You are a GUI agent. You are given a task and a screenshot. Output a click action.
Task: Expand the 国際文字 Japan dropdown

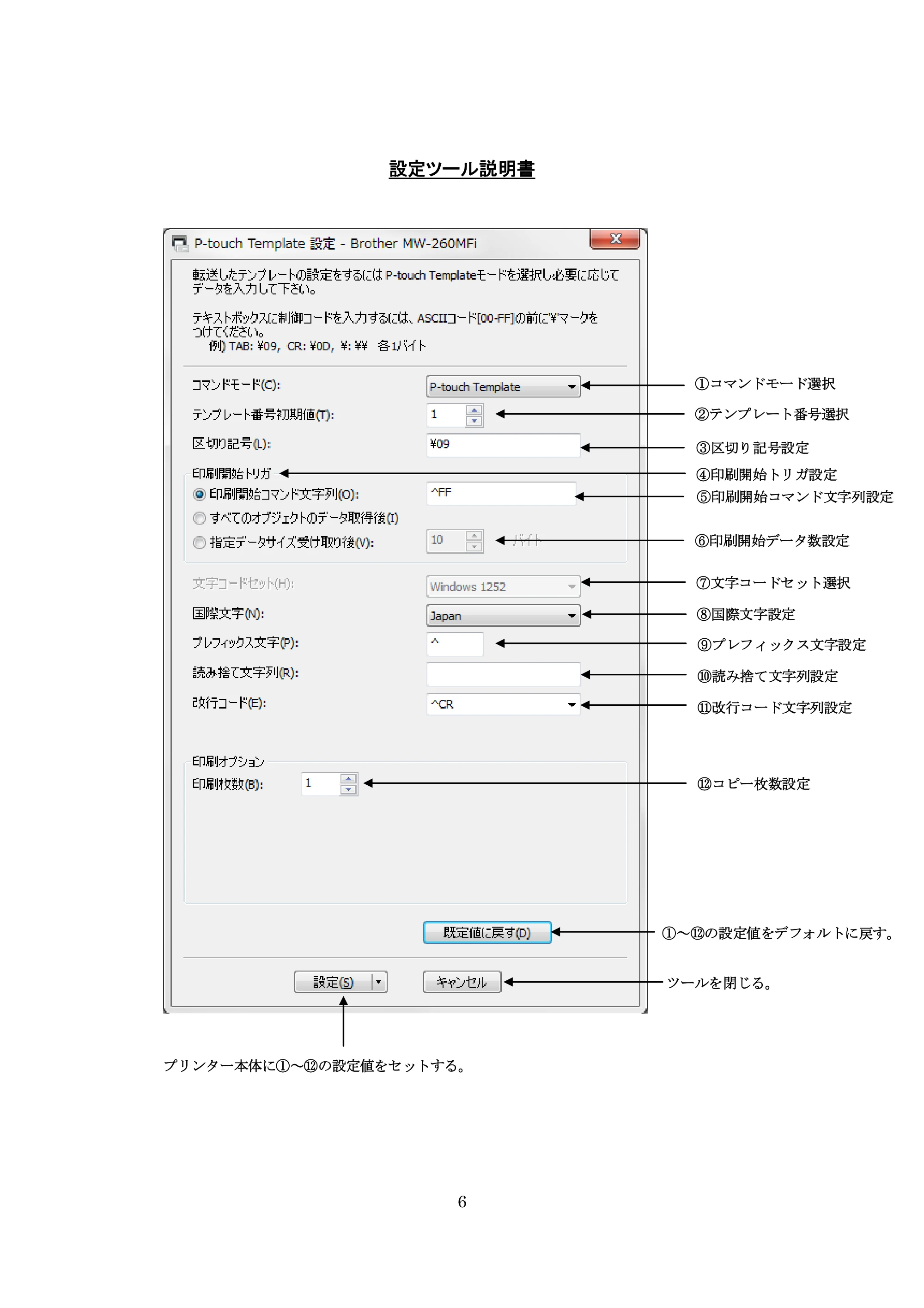pyautogui.click(x=503, y=615)
